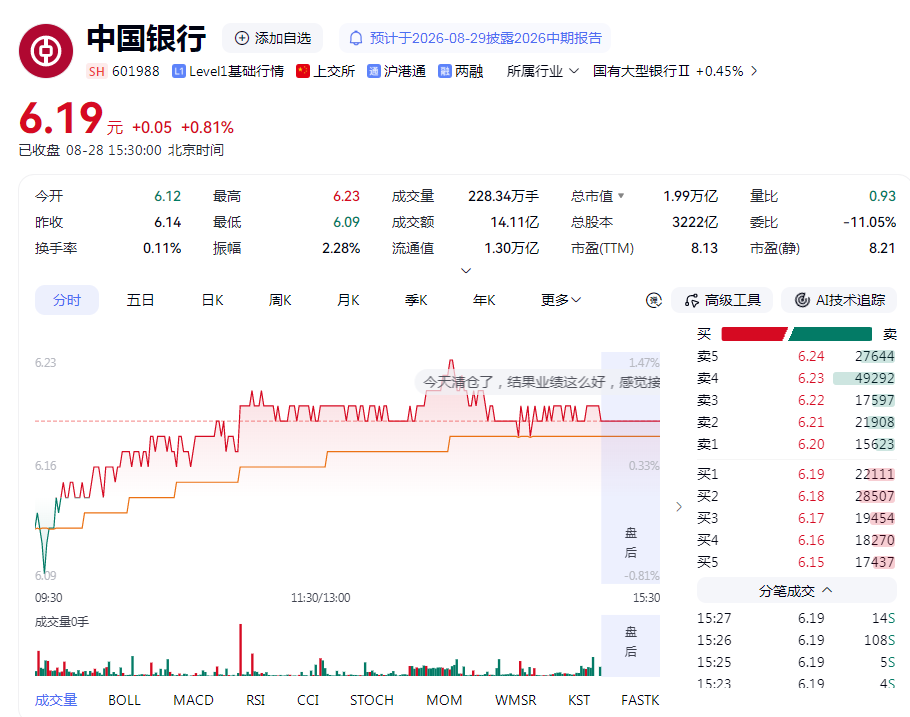Screen dimensions: 910x717
Task: Click 买5 price 6.15
Action: (x=811, y=563)
